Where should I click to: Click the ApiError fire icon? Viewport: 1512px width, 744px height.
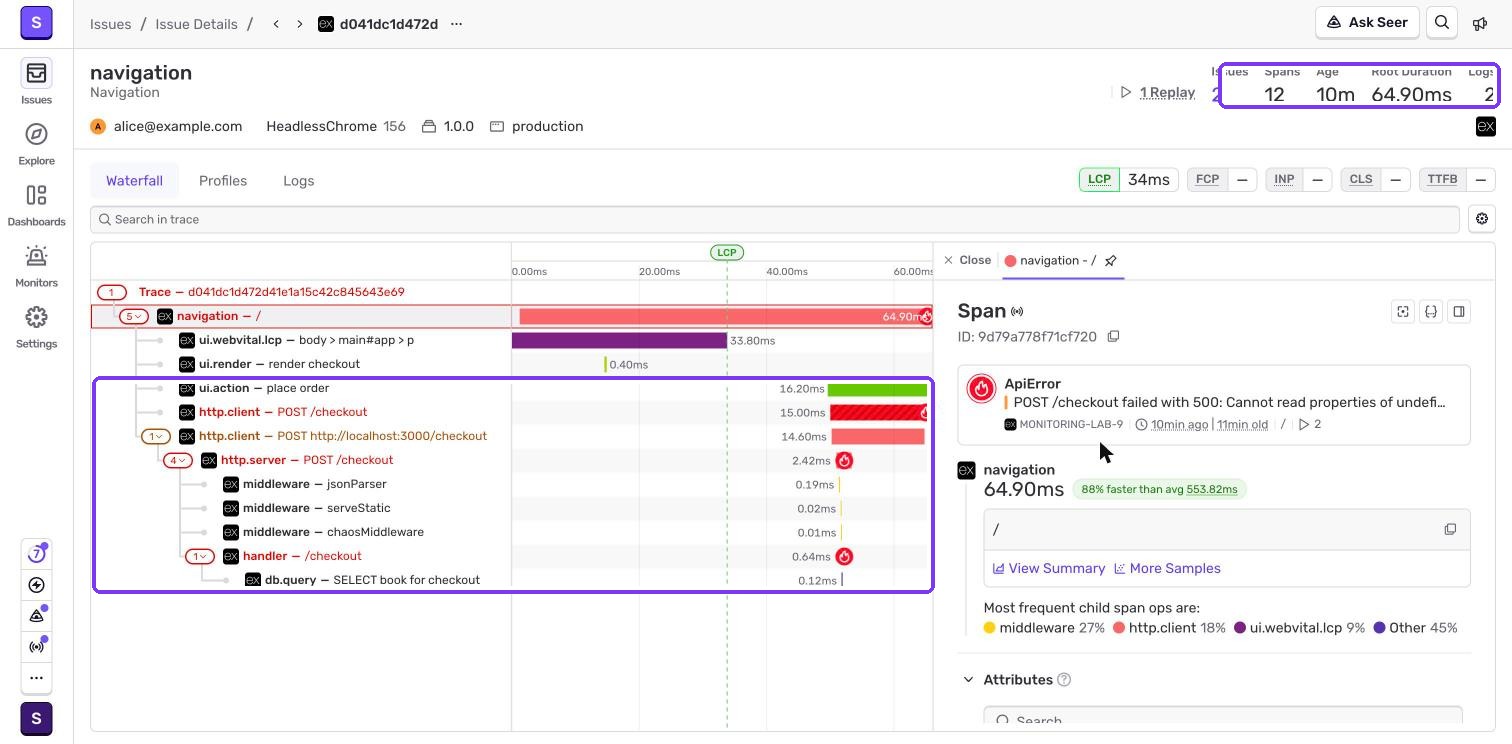tap(982, 388)
